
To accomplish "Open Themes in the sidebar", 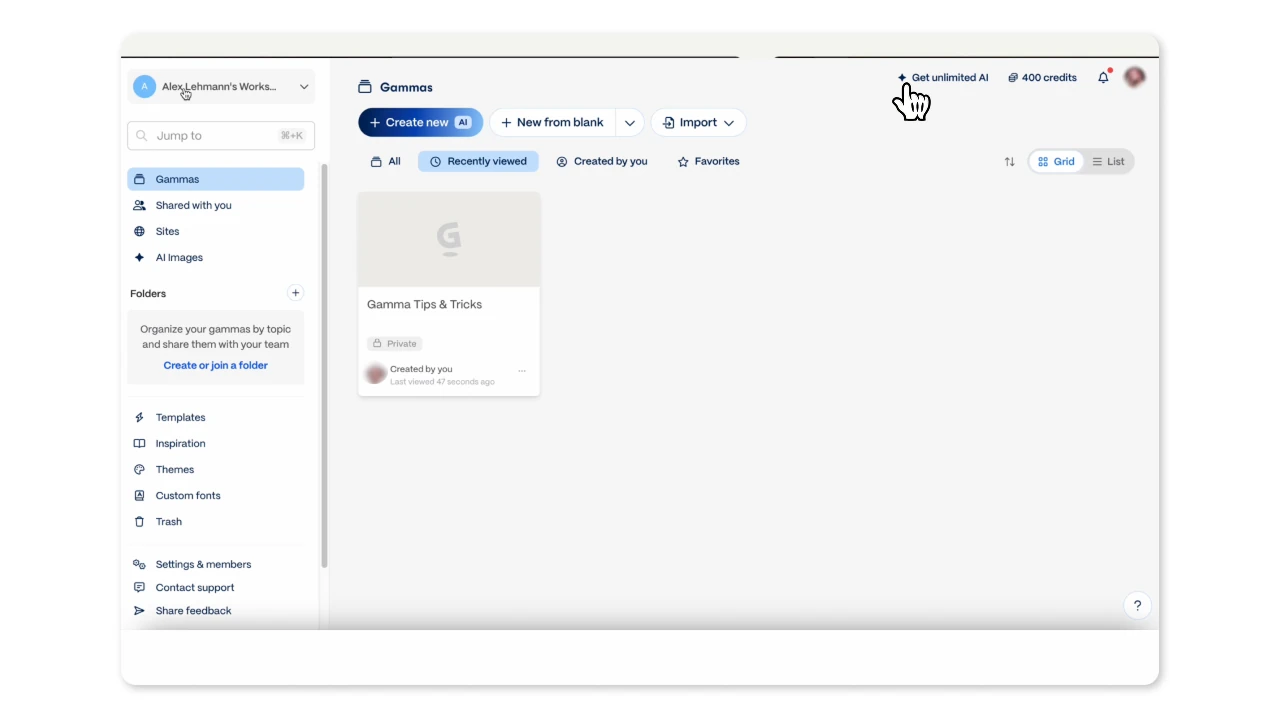I will pos(216,469).
